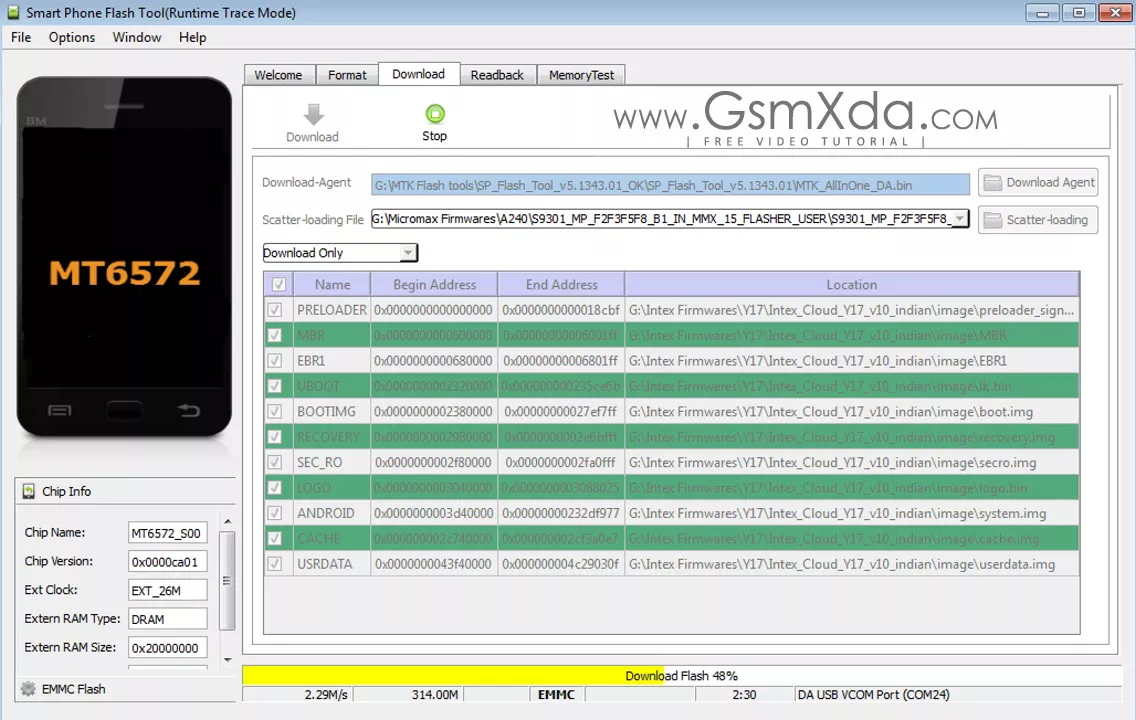
Task: Click the Download Agent button
Action: (x=1038, y=183)
